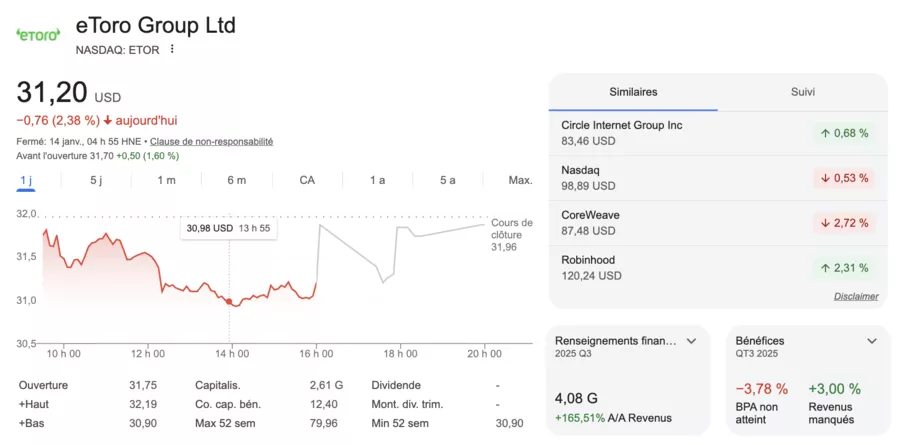The height and width of the screenshot is (445, 900).
Task: Click the Max 52 sem value 79,96
Action: pos(324,423)
